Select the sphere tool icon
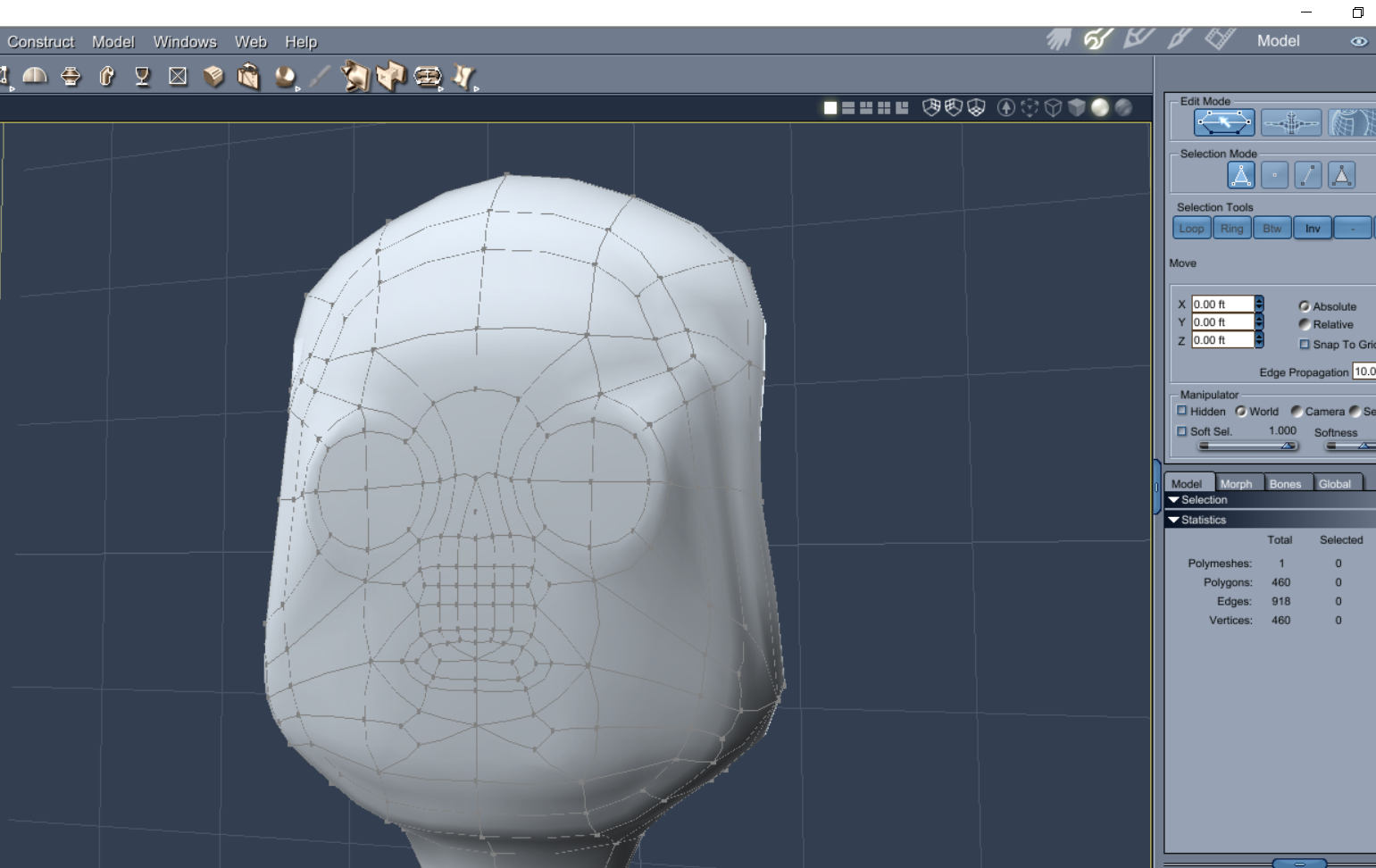This screenshot has width=1376, height=868. 285,78
